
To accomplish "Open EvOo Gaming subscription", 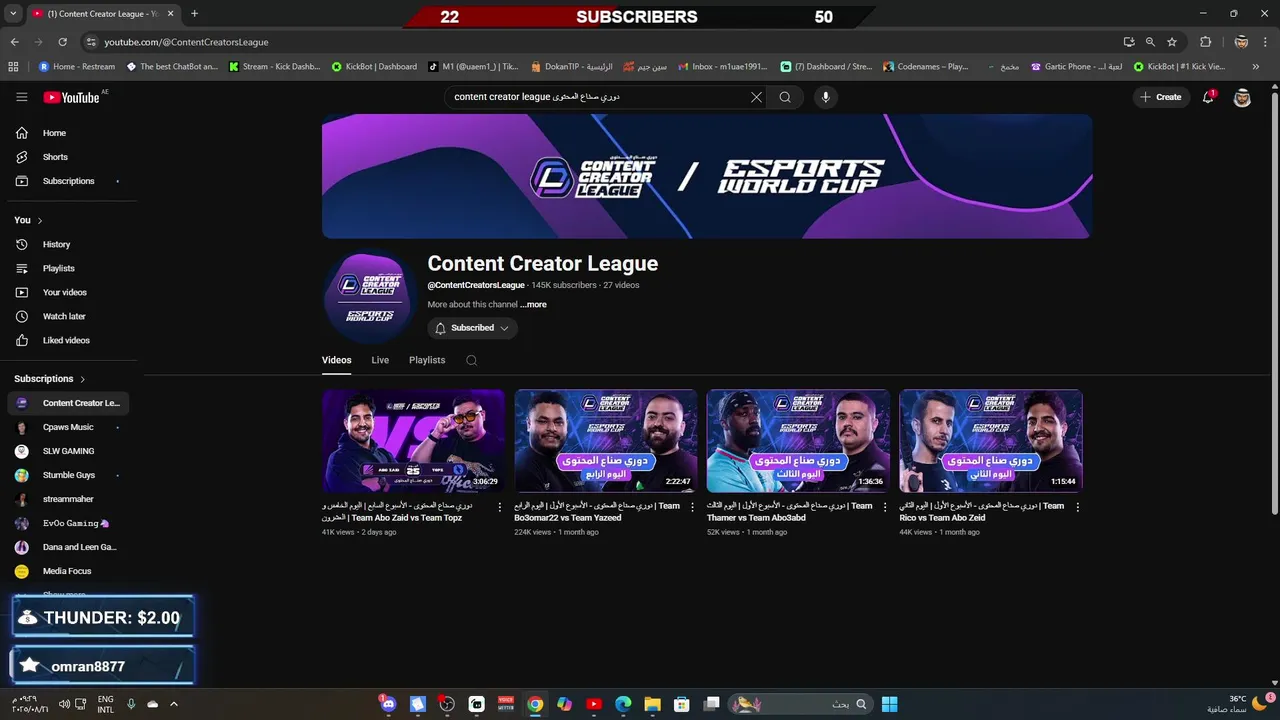I will (68, 523).
